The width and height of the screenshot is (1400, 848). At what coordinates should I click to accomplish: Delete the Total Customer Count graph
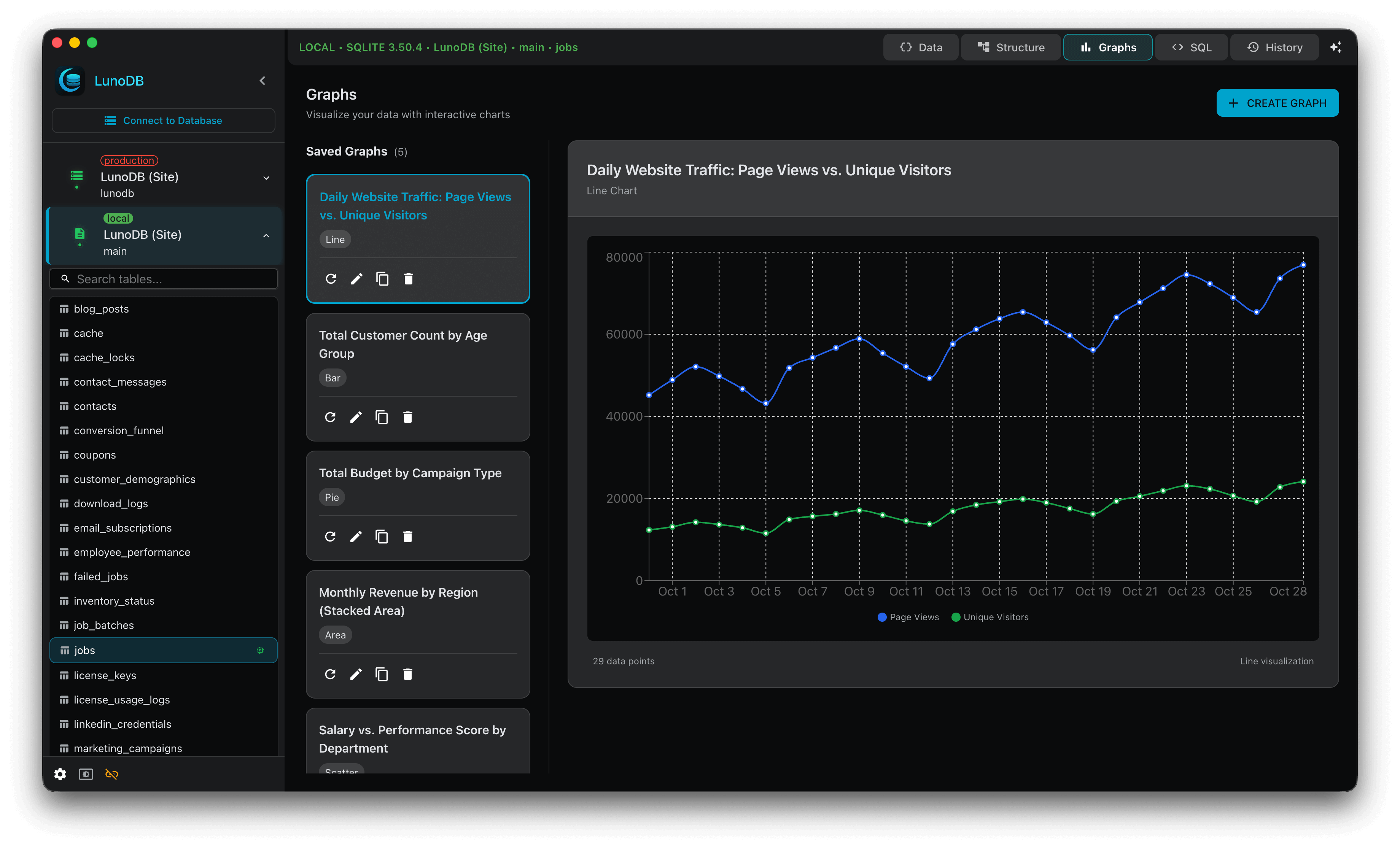pyautogui.click(x=408, y=417)
